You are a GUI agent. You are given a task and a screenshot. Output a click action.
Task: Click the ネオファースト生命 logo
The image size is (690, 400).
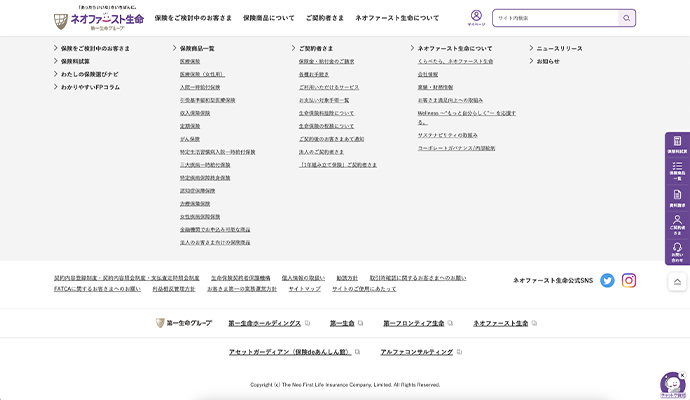[x=98, y=18]
